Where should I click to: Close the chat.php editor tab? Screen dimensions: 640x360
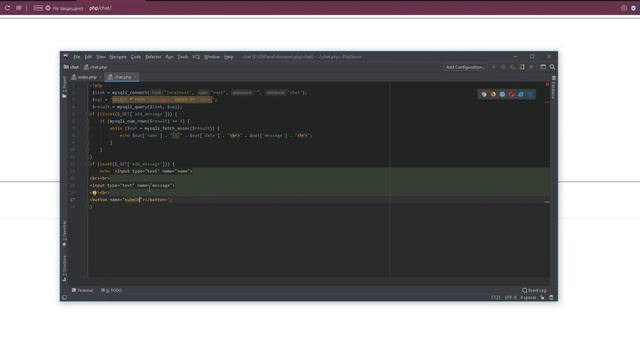136,77
